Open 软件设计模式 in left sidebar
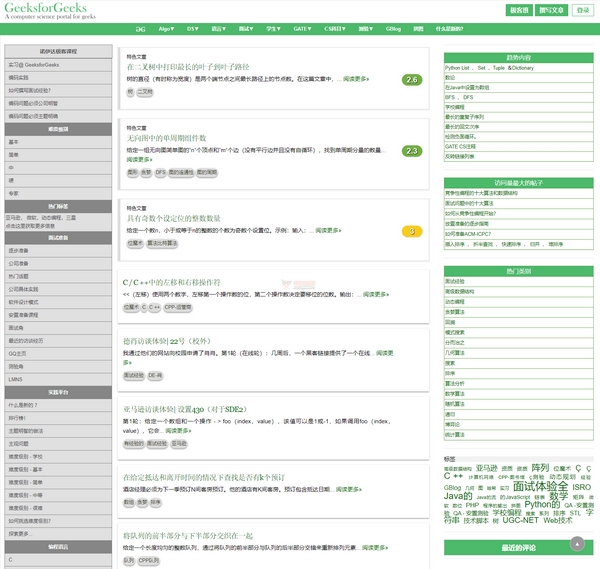 58,302
